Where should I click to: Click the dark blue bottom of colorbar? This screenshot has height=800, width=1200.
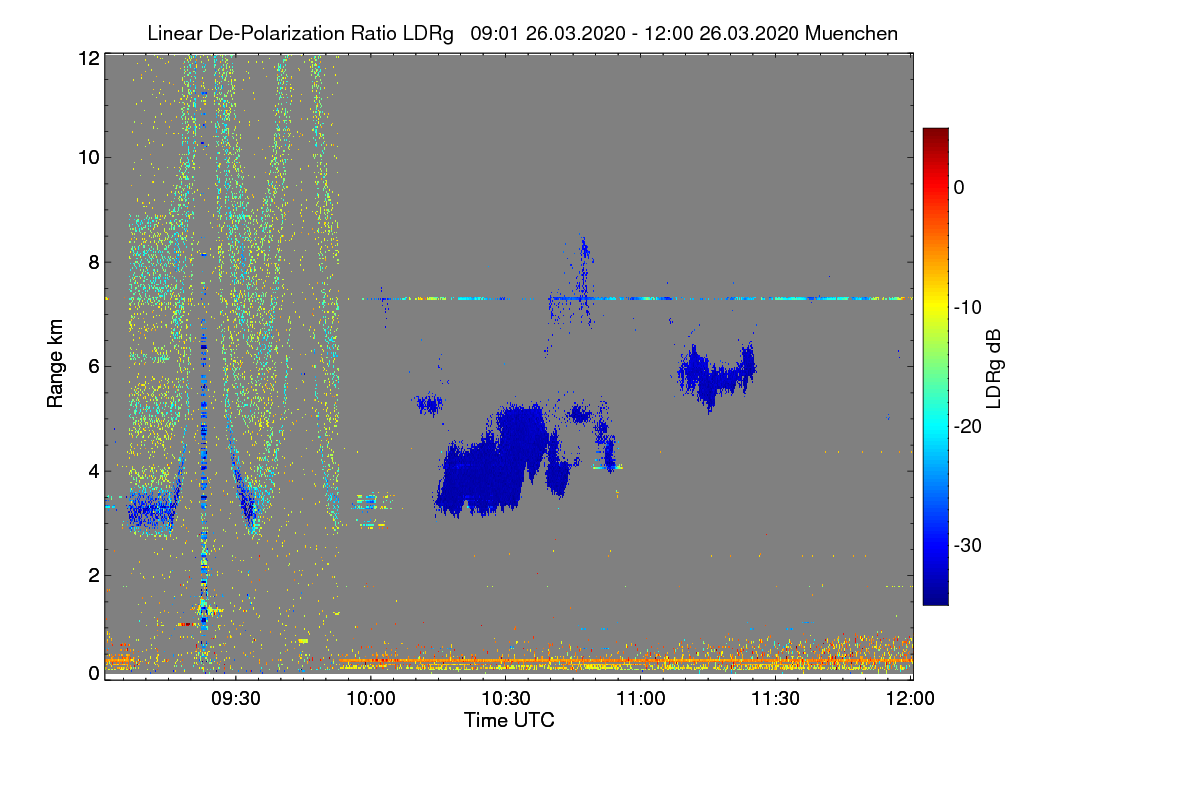pos(935,595)
